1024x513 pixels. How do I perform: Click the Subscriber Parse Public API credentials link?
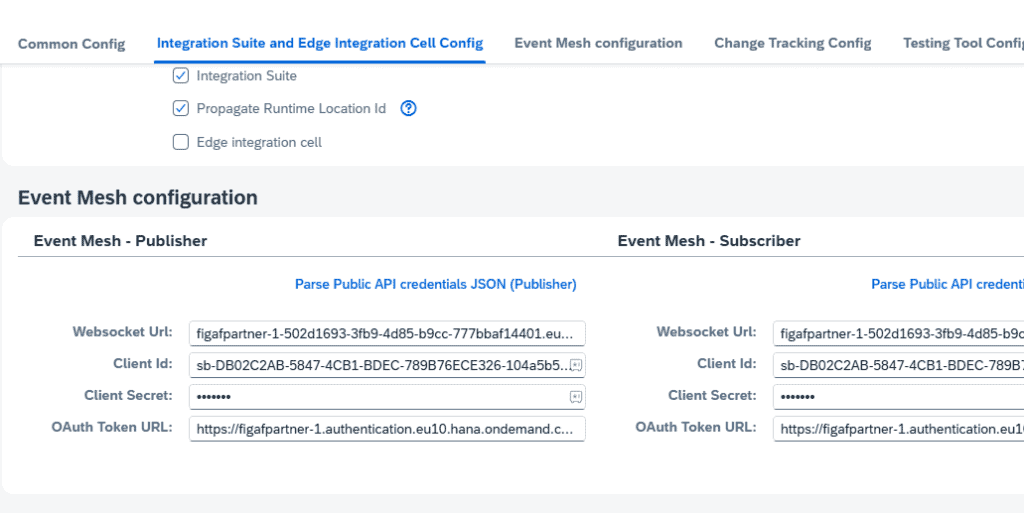(948, 284)
